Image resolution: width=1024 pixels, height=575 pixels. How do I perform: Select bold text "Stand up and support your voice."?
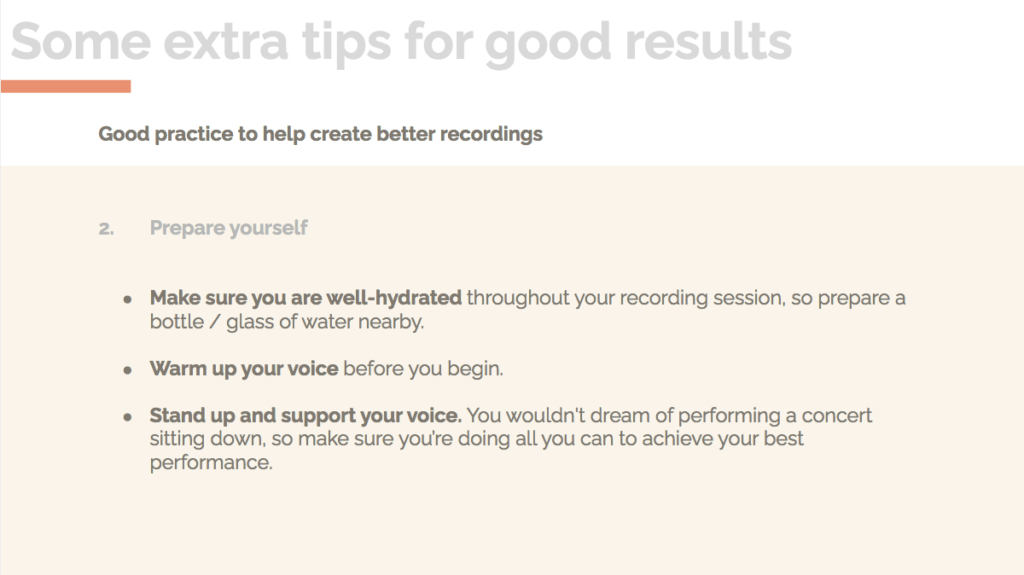click(x=306, y=416)
